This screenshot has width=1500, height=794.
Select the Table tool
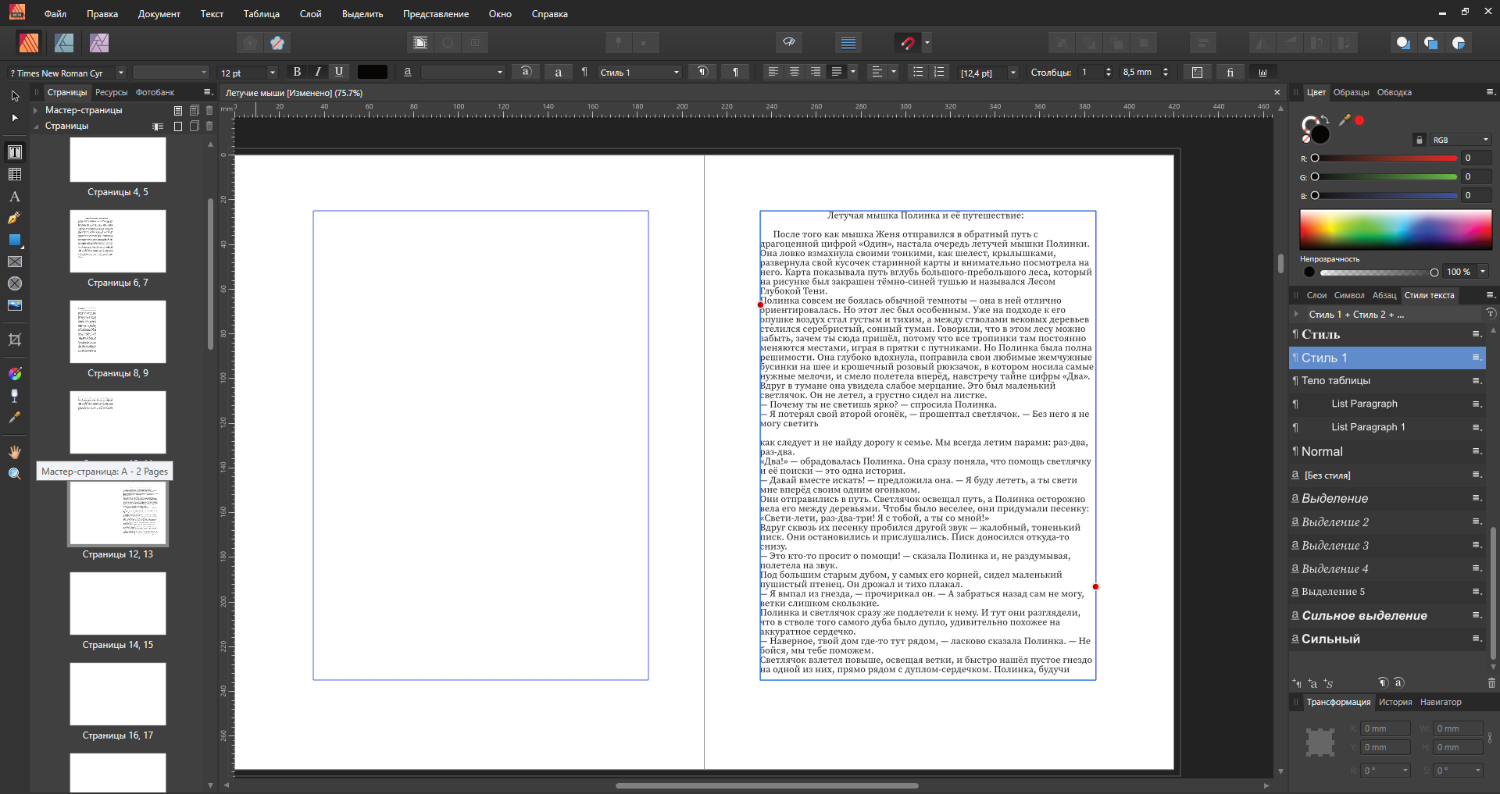[15, 175]
